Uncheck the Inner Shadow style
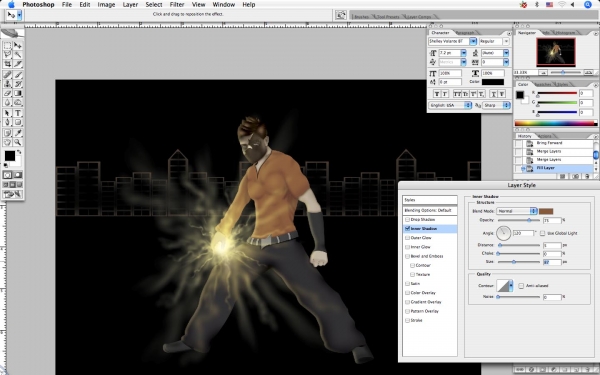 [407, 228]
